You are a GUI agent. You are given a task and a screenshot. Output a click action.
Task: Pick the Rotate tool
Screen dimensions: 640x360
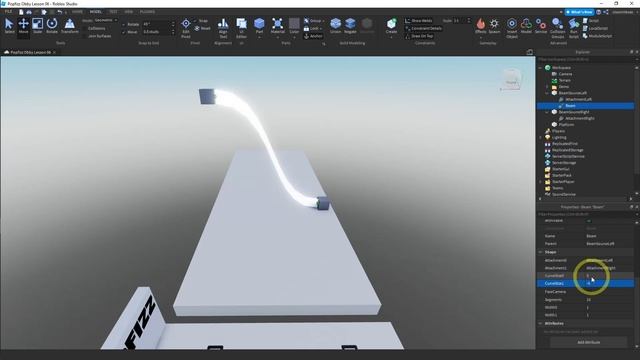tap(52, 26)
